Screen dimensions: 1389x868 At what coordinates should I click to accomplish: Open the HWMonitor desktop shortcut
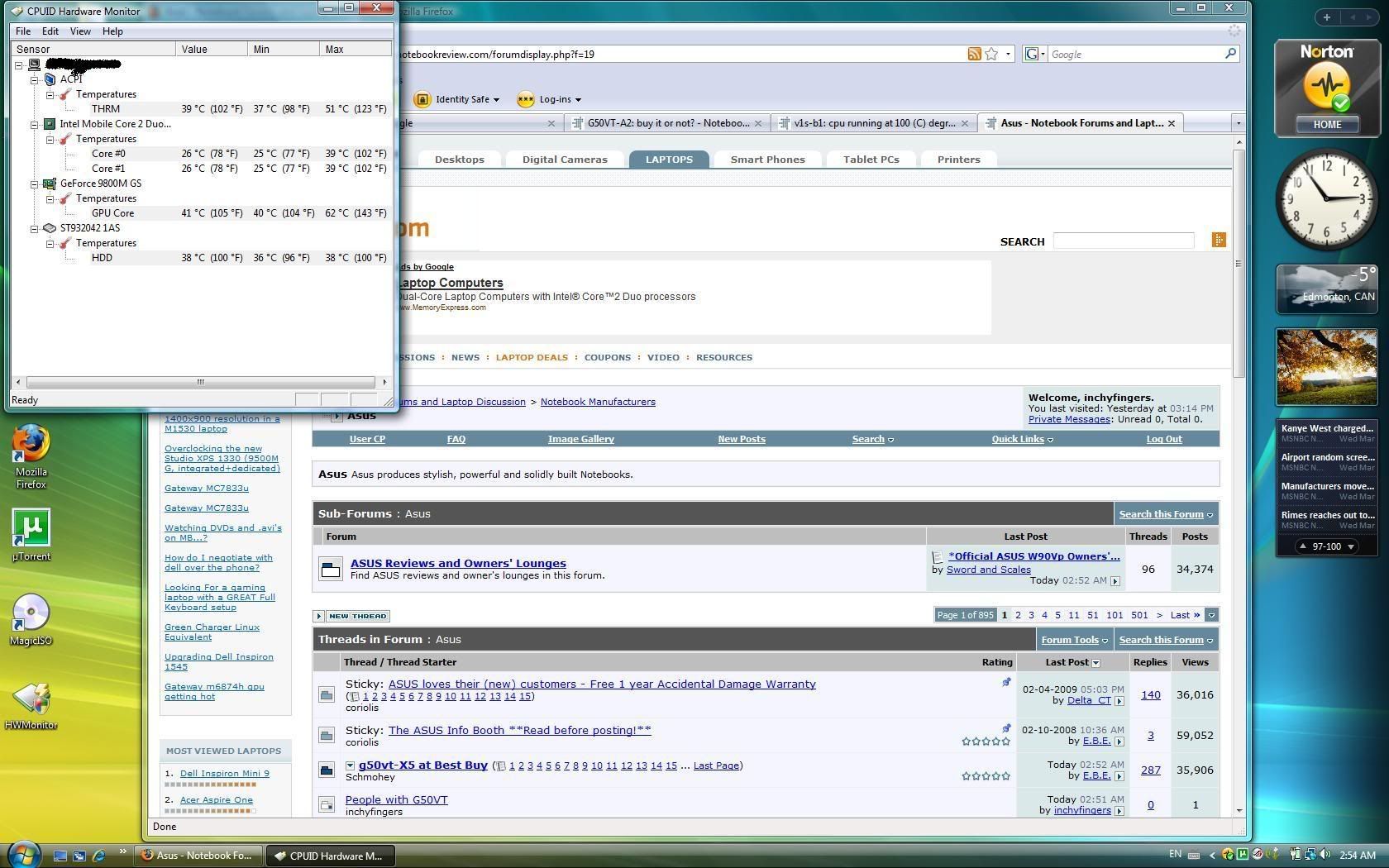tap(31, 705)
